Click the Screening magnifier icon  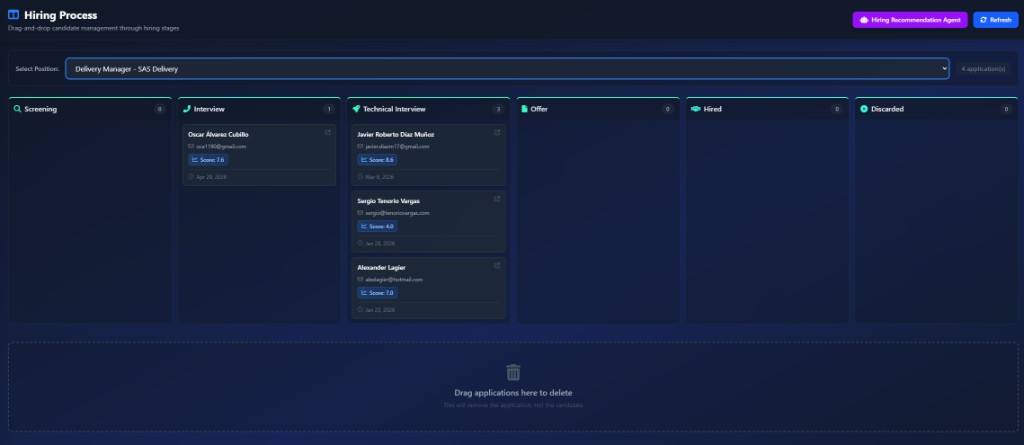click(18, 109)
